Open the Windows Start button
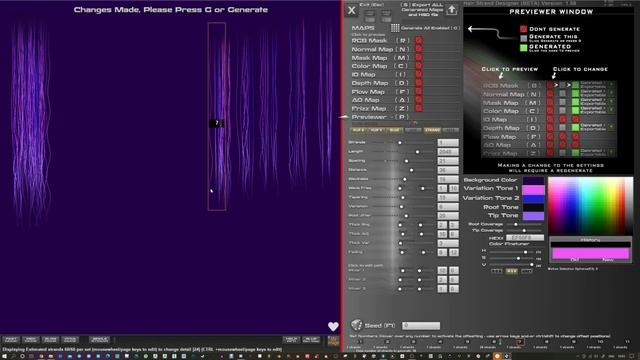This screenshot has height=360, width=640. tap(5, 356)
